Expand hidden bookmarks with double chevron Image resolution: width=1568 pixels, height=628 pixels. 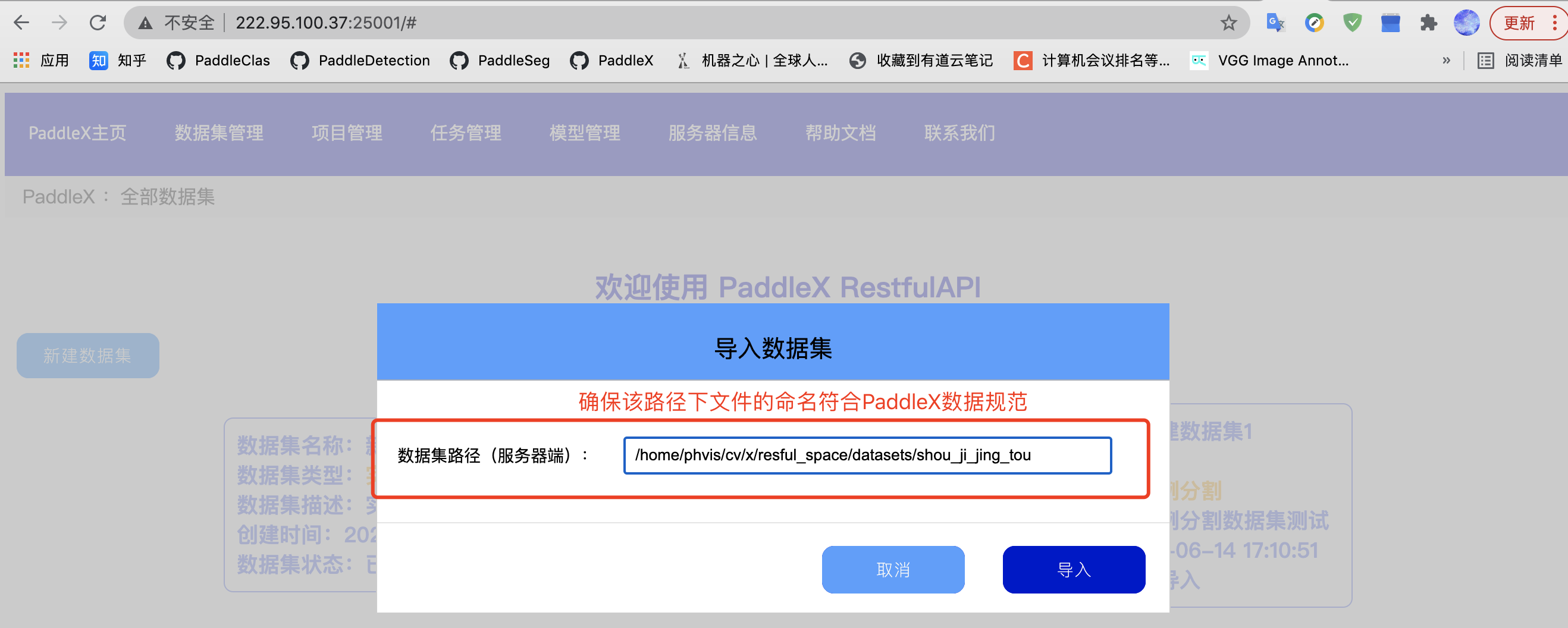(x=1446, y=60)
